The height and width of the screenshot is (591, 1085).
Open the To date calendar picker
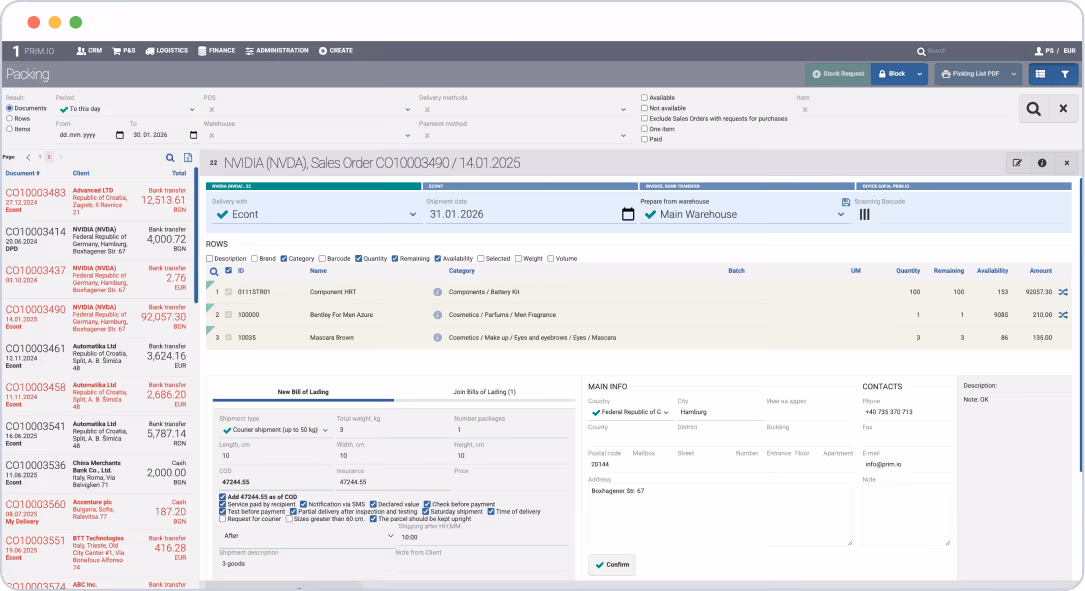(193, 135)
